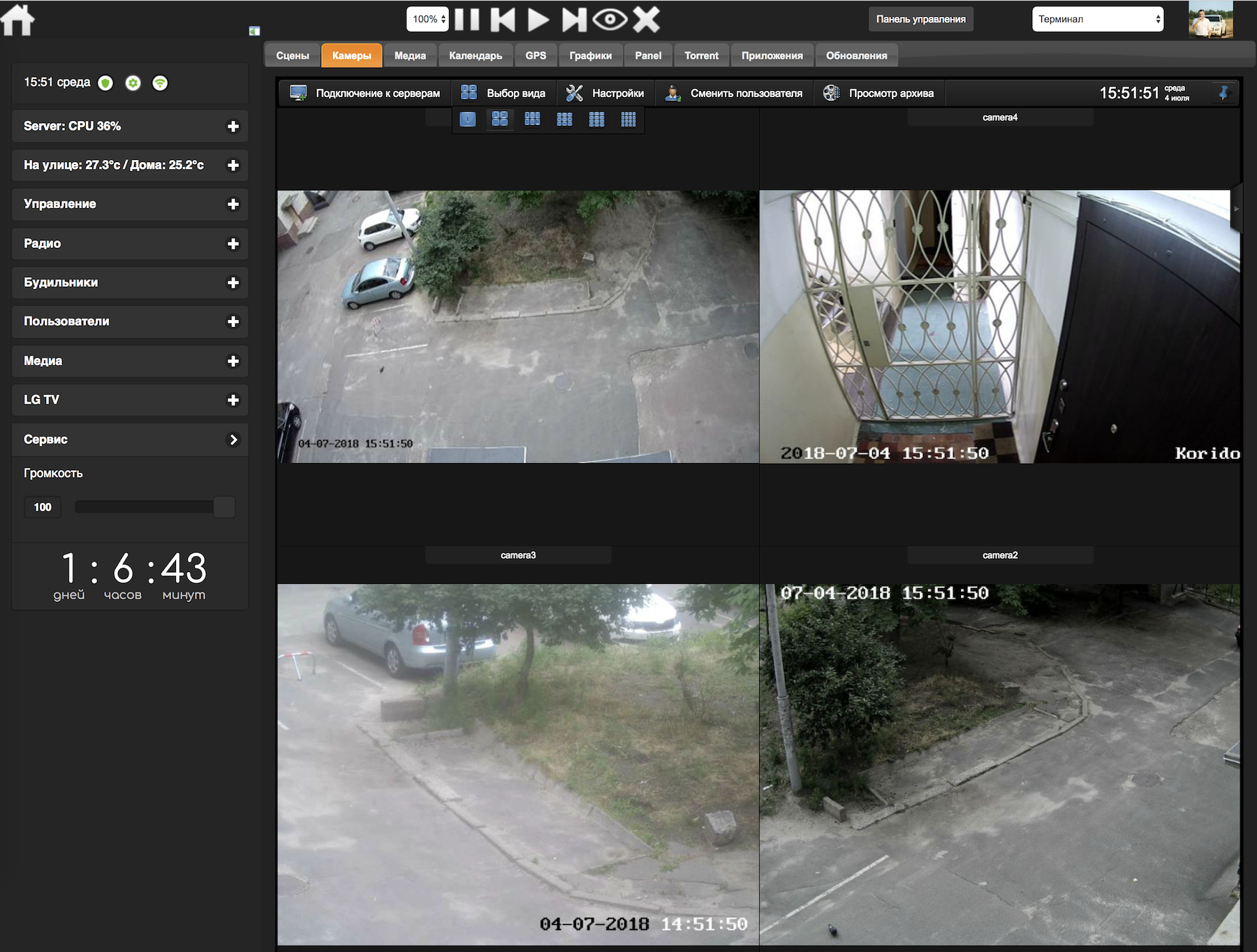Open the Терминал selector dropdown
The width and height of the screenshot is (1257, 952).
1096,19
